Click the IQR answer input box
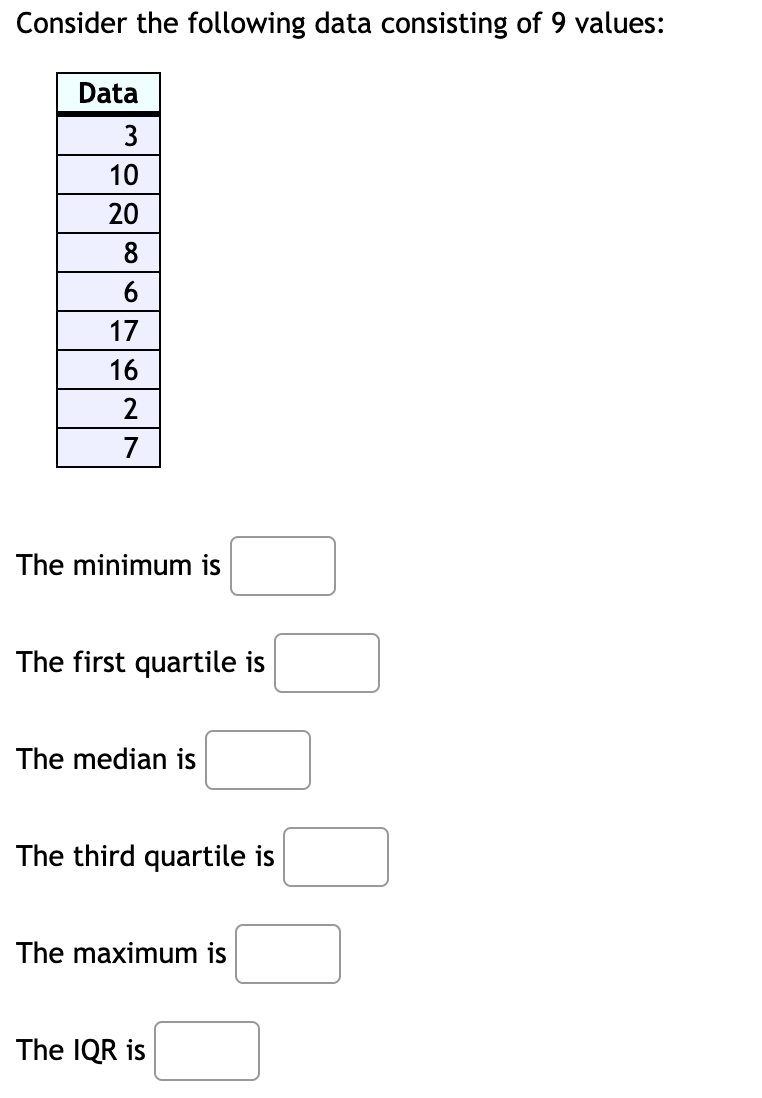Screen dimensions: 762x1098 click(x=206, y=1050)
